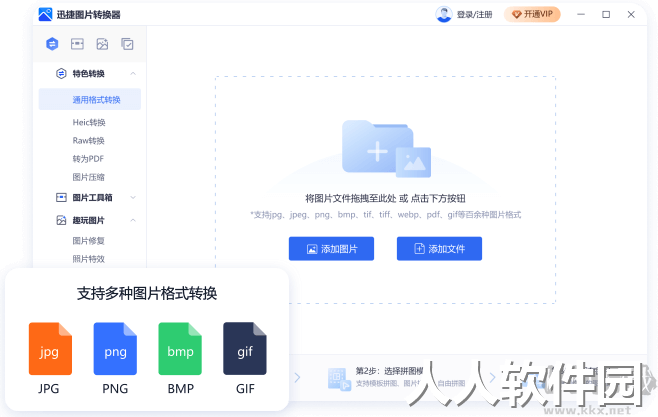Click the 将图片文件拖拽至此处 instruction text
Image resolution: width=658 pixels, height=417 pixels.
(385, 198)
